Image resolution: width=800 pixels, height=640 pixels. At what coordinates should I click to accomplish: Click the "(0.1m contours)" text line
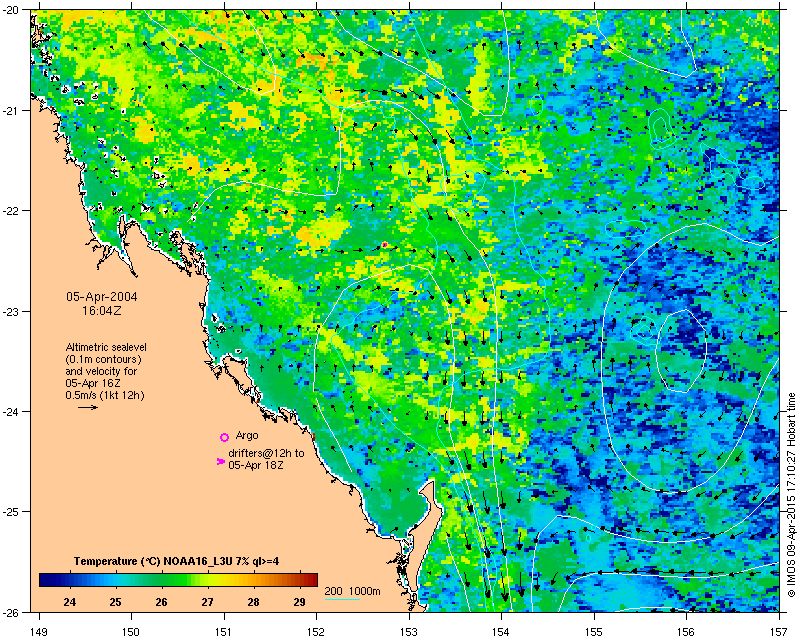(x=103, y=359)
